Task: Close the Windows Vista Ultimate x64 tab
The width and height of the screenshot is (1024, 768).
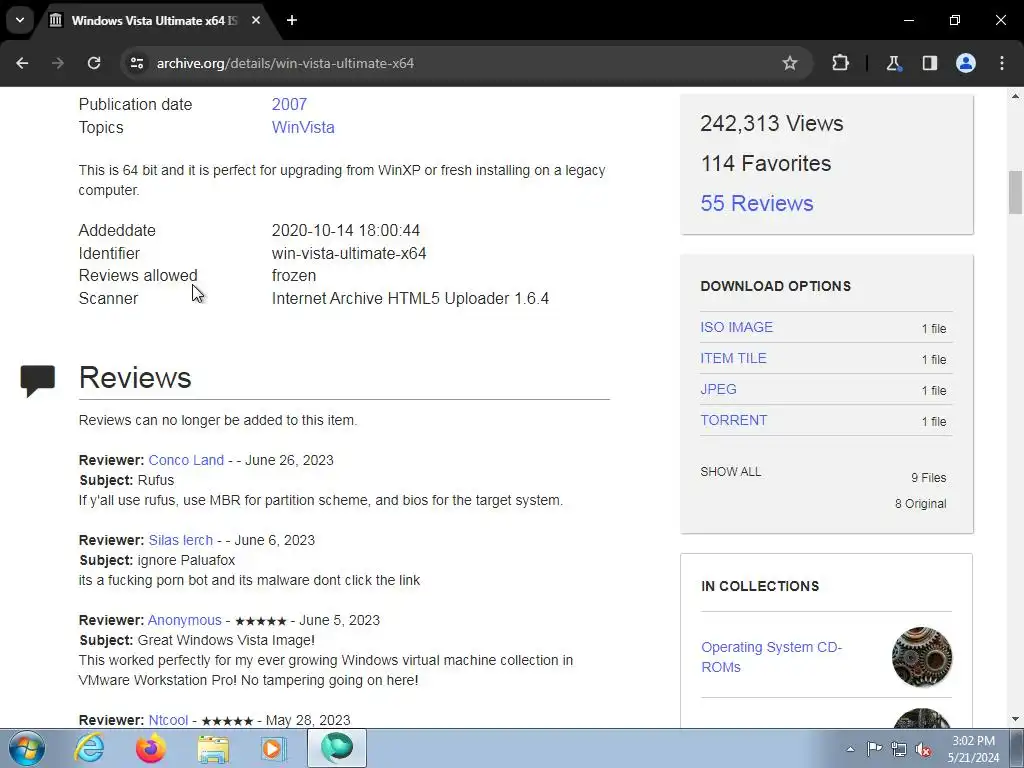Action: [256, 20]
